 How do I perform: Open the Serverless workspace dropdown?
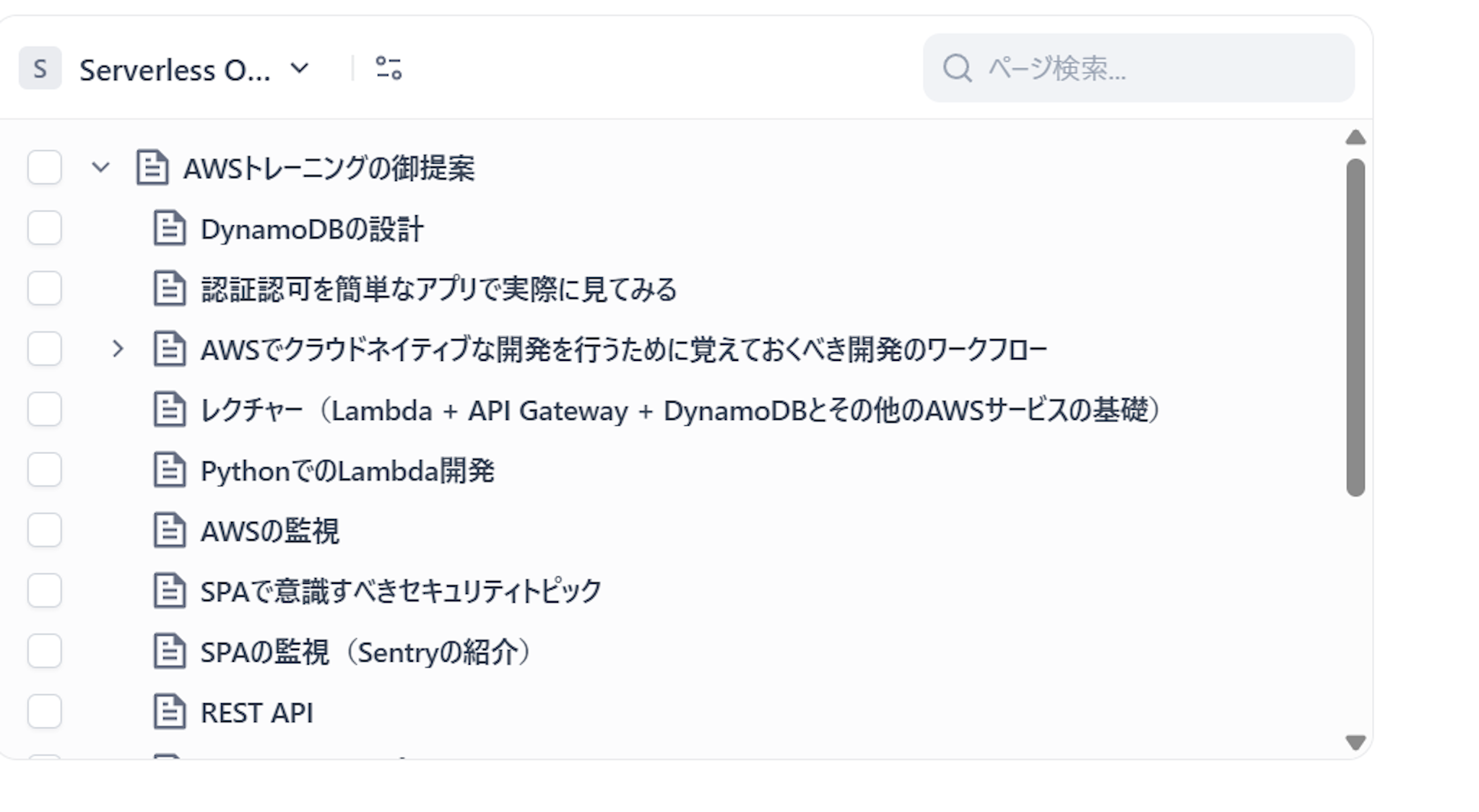299,69
